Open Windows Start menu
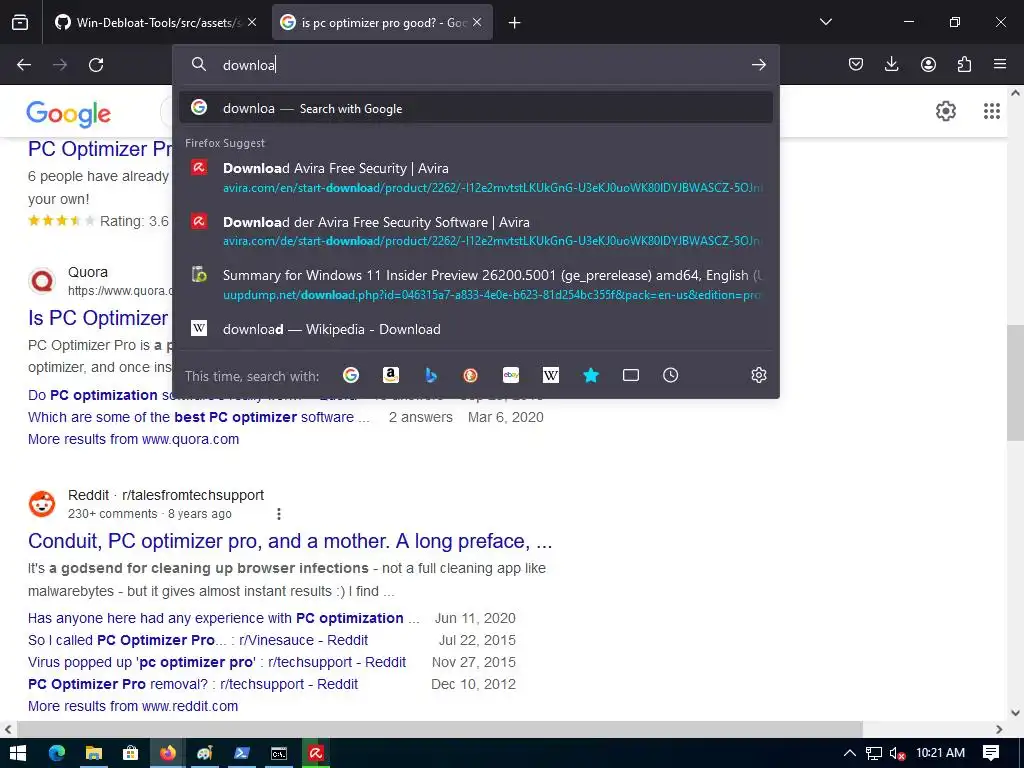Viewport: 1024px width, 768px height. coord(18,753)
